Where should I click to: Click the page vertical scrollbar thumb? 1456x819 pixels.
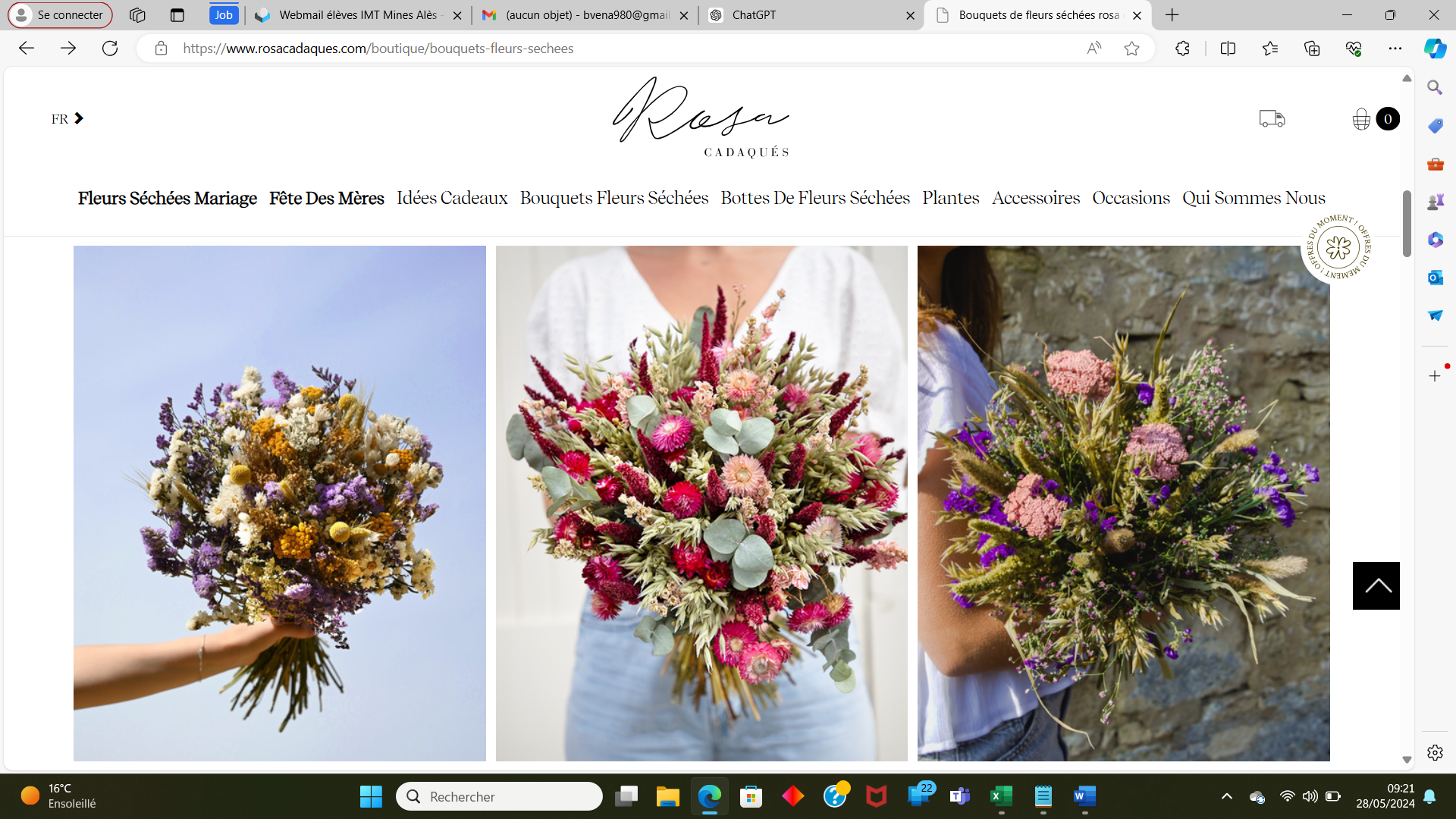[1407, 224]
